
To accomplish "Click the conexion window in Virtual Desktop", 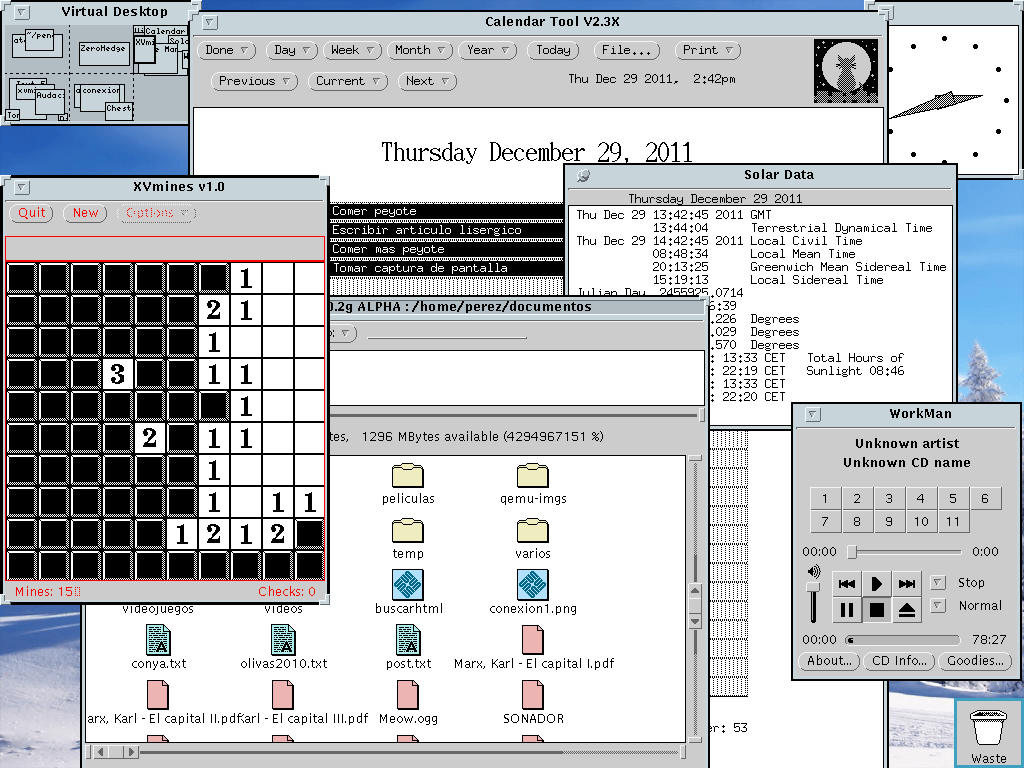I will click(99, 98).
